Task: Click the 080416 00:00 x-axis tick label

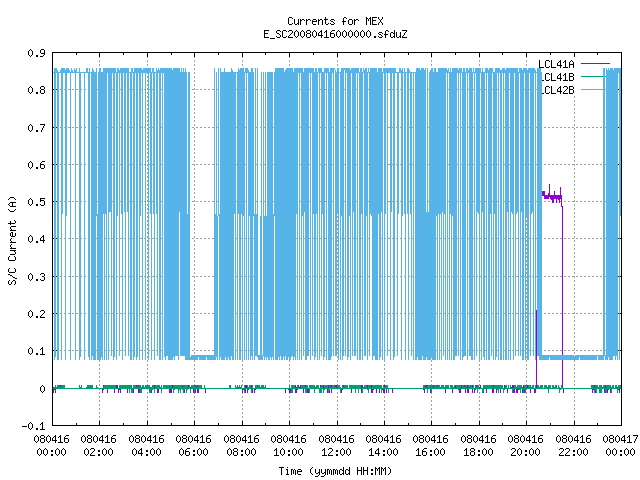Action: [51, 446]
